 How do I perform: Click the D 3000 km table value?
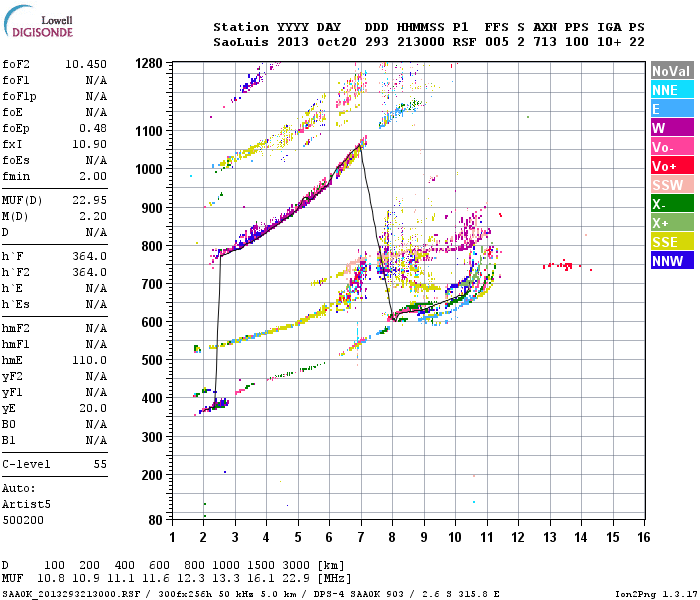click(296, 565)
